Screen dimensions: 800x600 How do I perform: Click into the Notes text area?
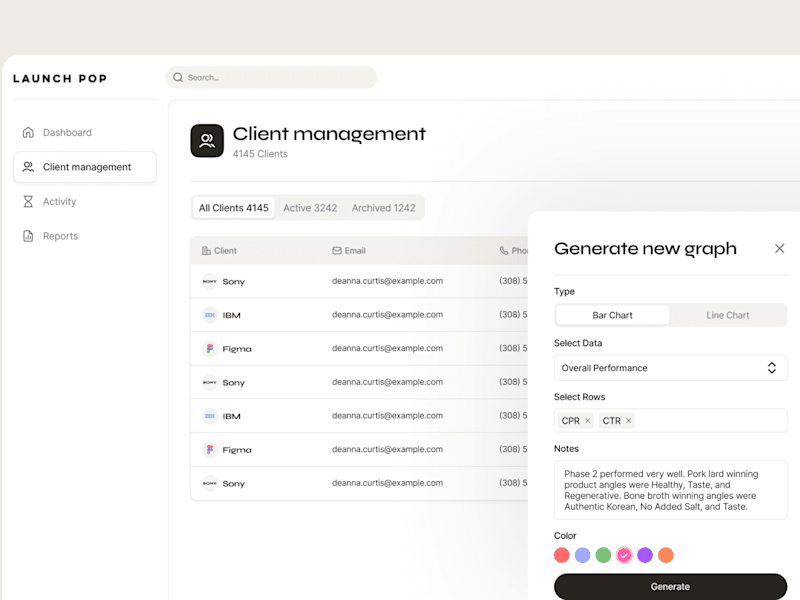pyautogui.click(x=670, y=490)
